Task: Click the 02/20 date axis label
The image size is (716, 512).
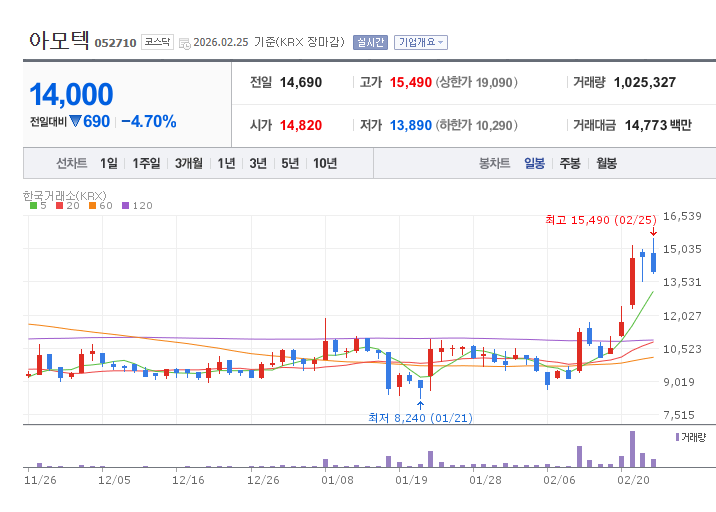Action: [633, 480]
